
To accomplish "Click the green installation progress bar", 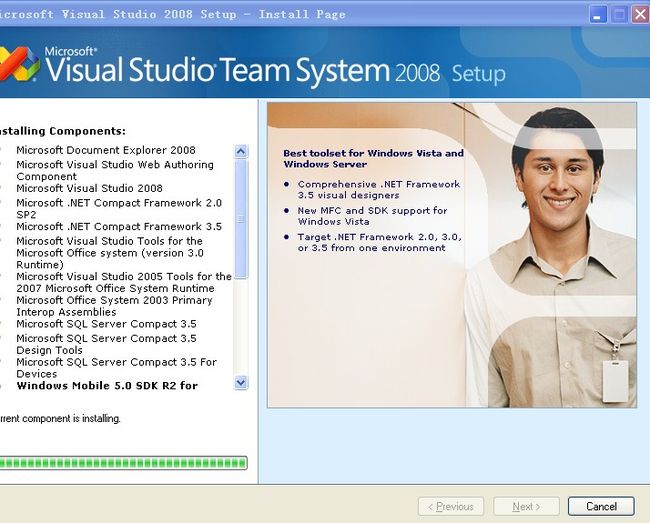I will click(123, 463).
